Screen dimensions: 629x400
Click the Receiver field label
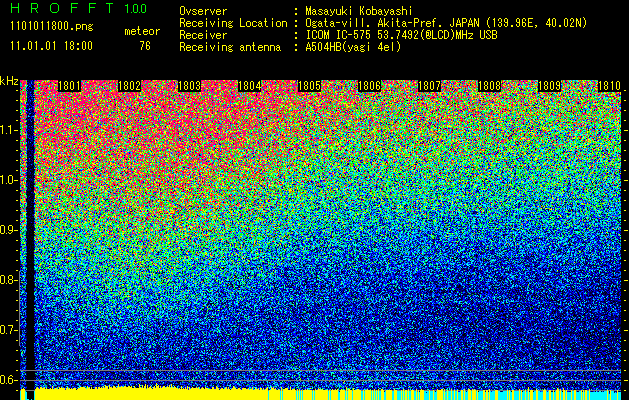point(203,35)
